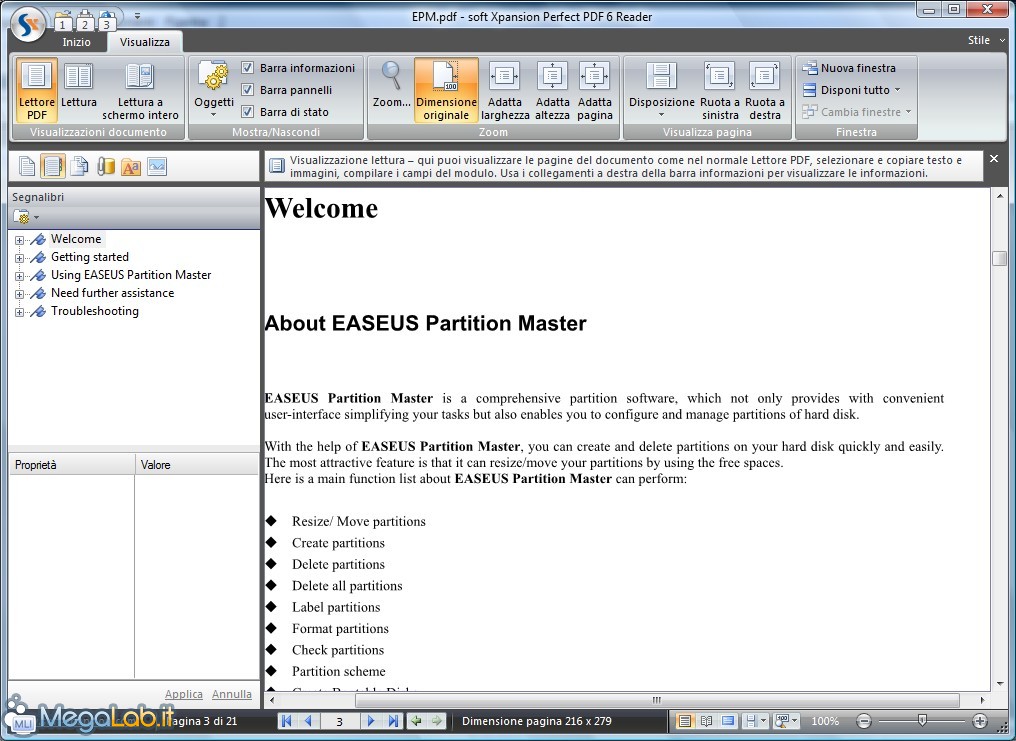Expand Using EASEUS Partition Master node

[19, 276]
